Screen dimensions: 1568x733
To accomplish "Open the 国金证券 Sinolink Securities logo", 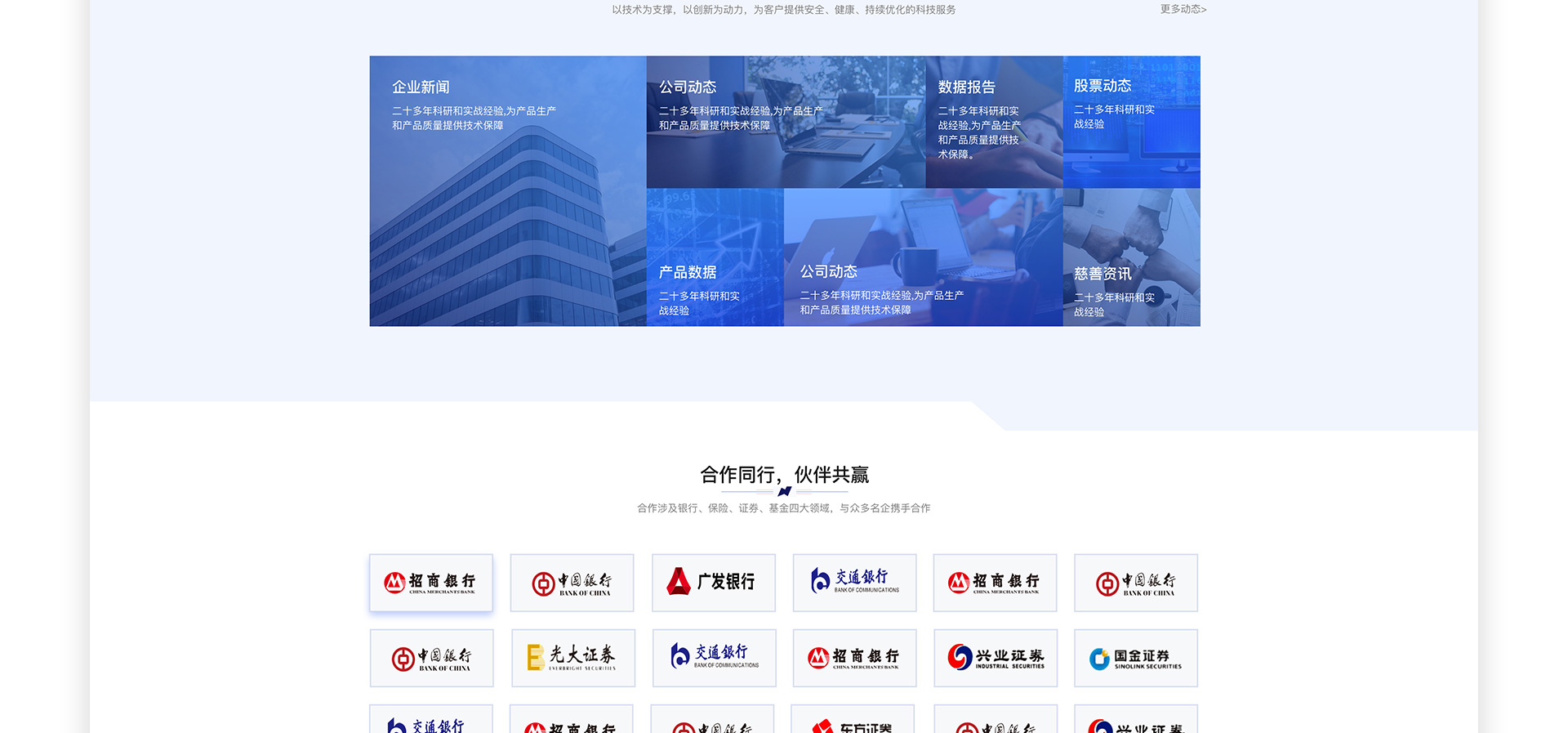I will pos(1135,658).
